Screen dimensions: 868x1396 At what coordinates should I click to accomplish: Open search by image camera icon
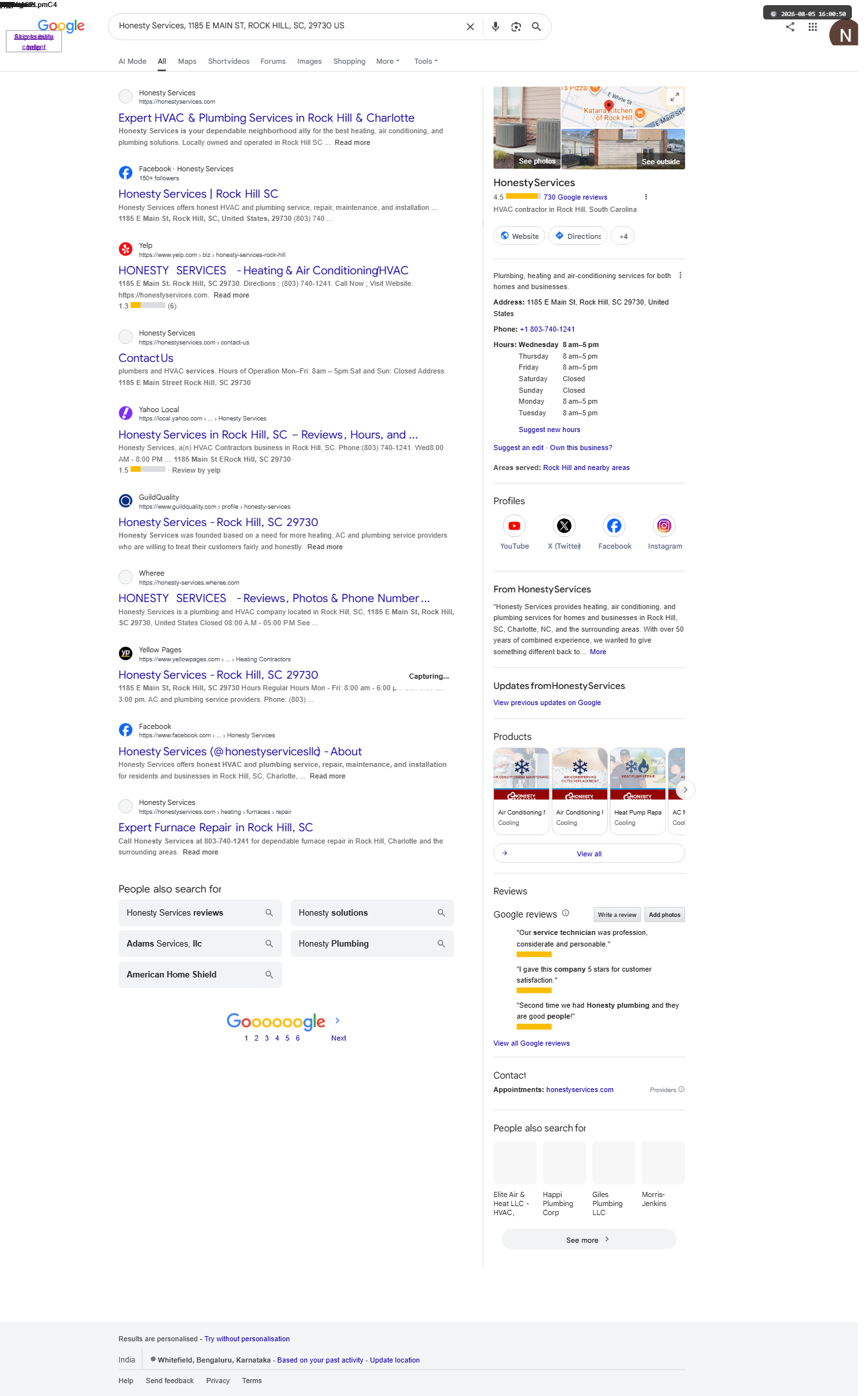tap(516, 27)
